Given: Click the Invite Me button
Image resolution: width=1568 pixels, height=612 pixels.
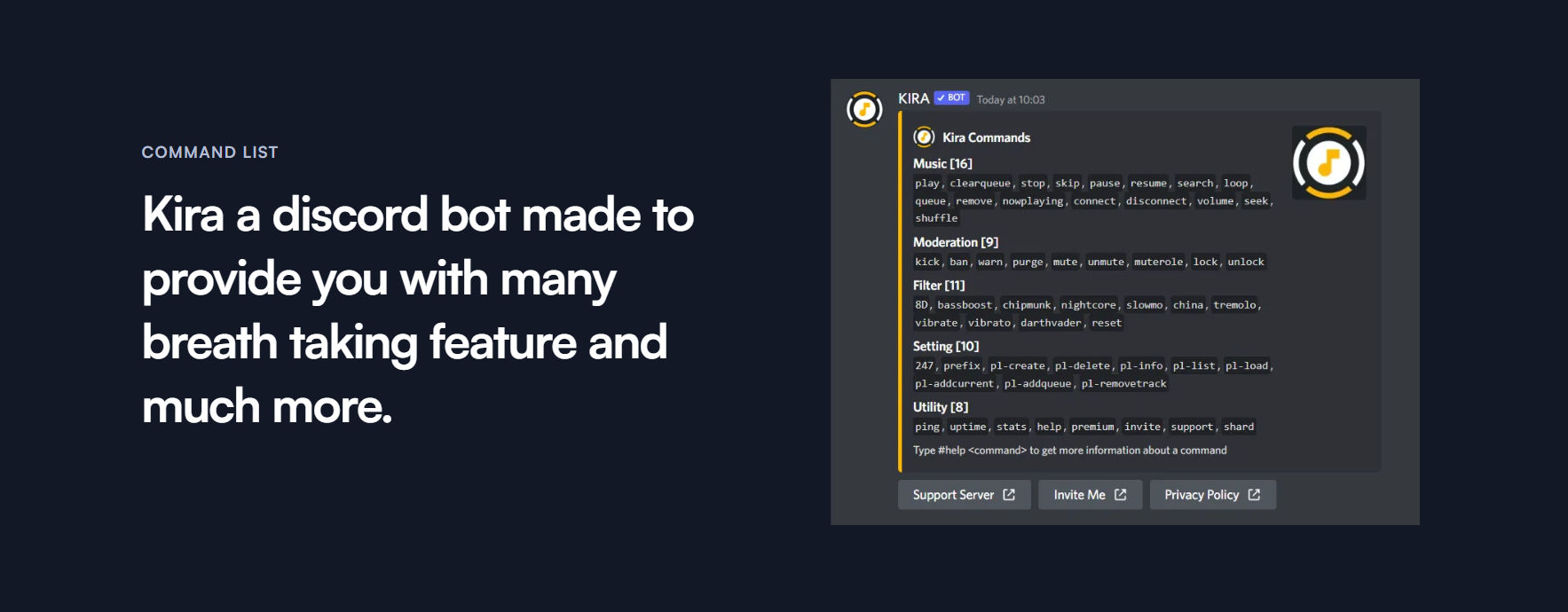Looking at the screenshot, I should [1090, 494].
